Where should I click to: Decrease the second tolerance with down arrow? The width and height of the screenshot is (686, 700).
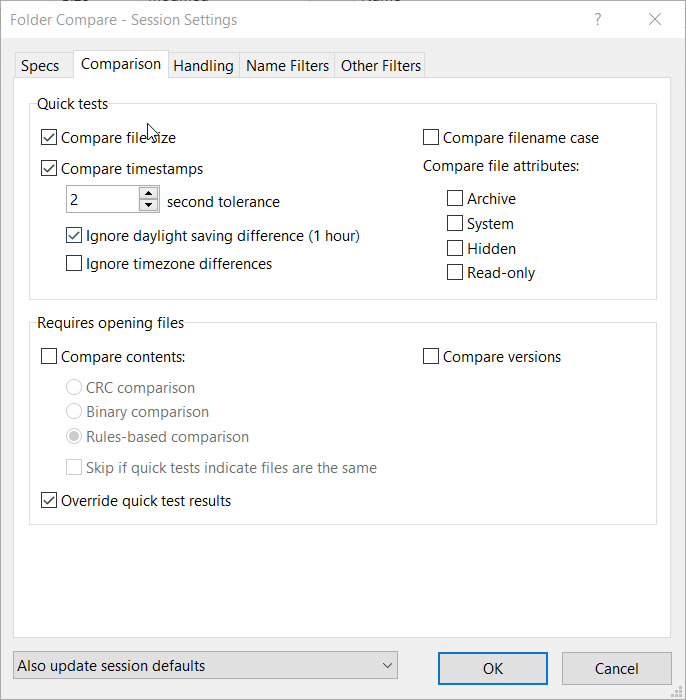pyautogui.click(x=149, y=206)
